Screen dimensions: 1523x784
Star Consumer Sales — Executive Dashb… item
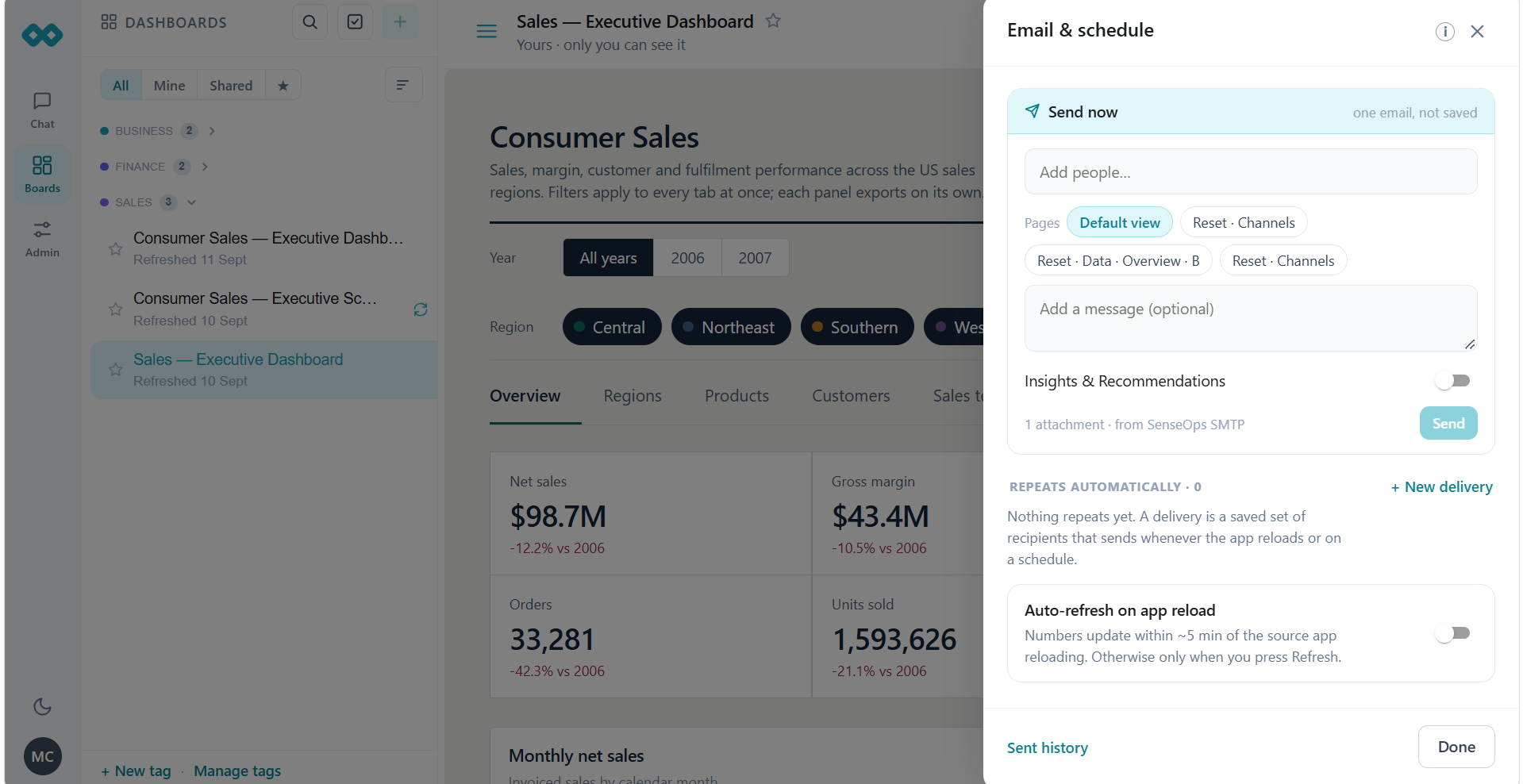116,249
